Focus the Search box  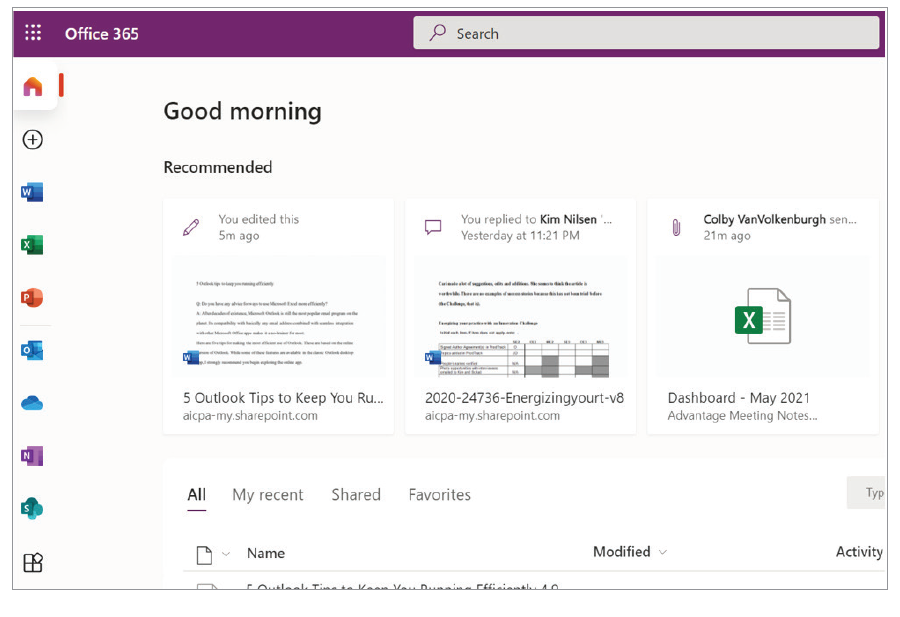[646, 33]
